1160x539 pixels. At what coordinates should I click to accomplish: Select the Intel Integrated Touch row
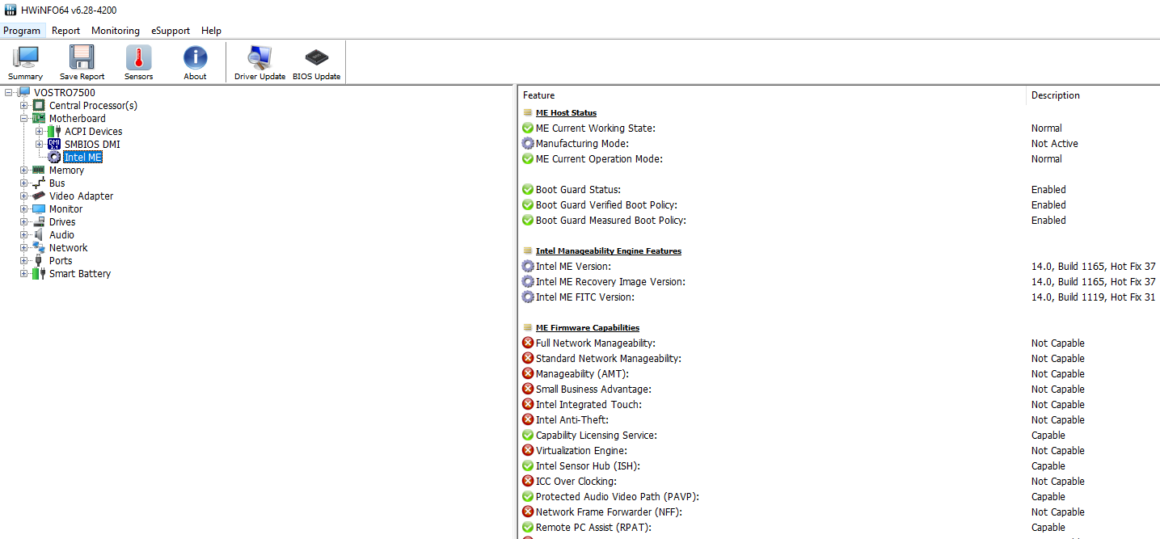click(x=839, y=404)
